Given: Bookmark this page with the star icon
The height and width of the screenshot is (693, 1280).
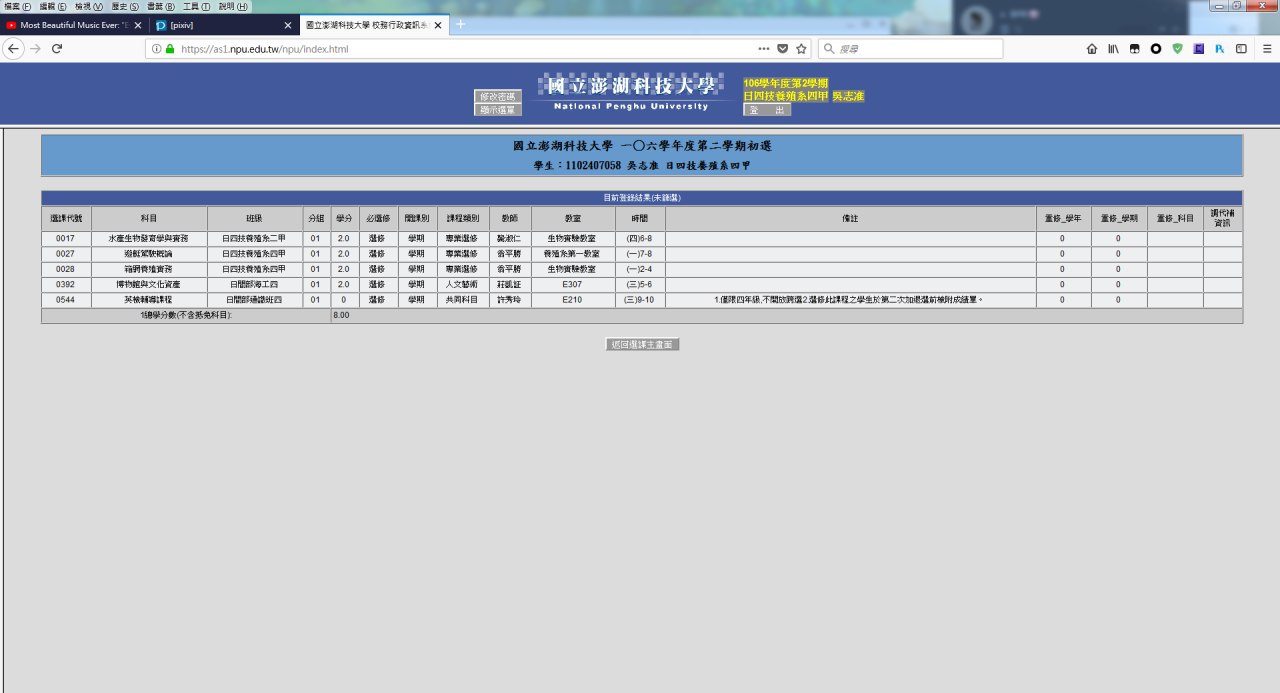Looking at the screenshot, I should [801, 49].
